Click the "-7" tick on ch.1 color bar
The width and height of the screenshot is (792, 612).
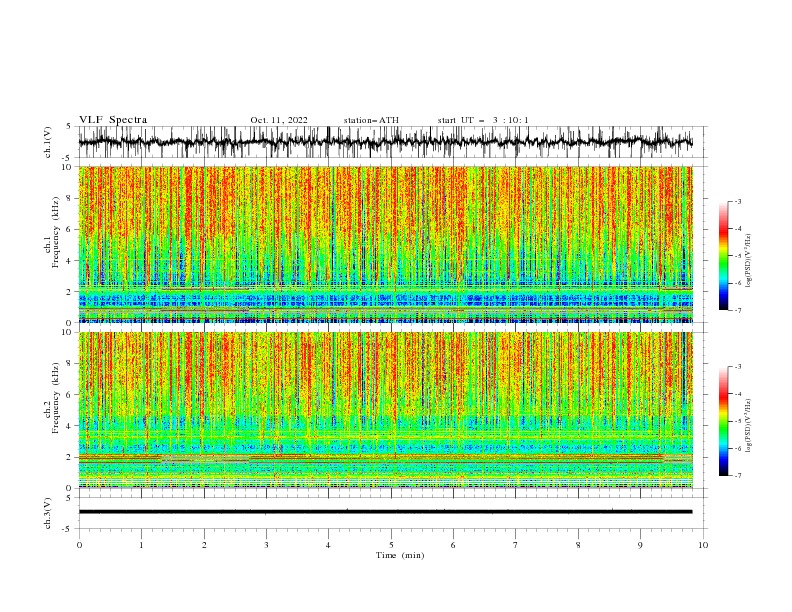pos(738,310)
